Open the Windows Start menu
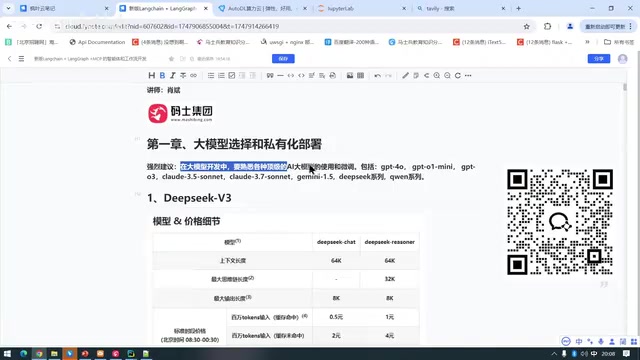Image resolution: width=640 pixels, height=360 pixels. point(7,353)
